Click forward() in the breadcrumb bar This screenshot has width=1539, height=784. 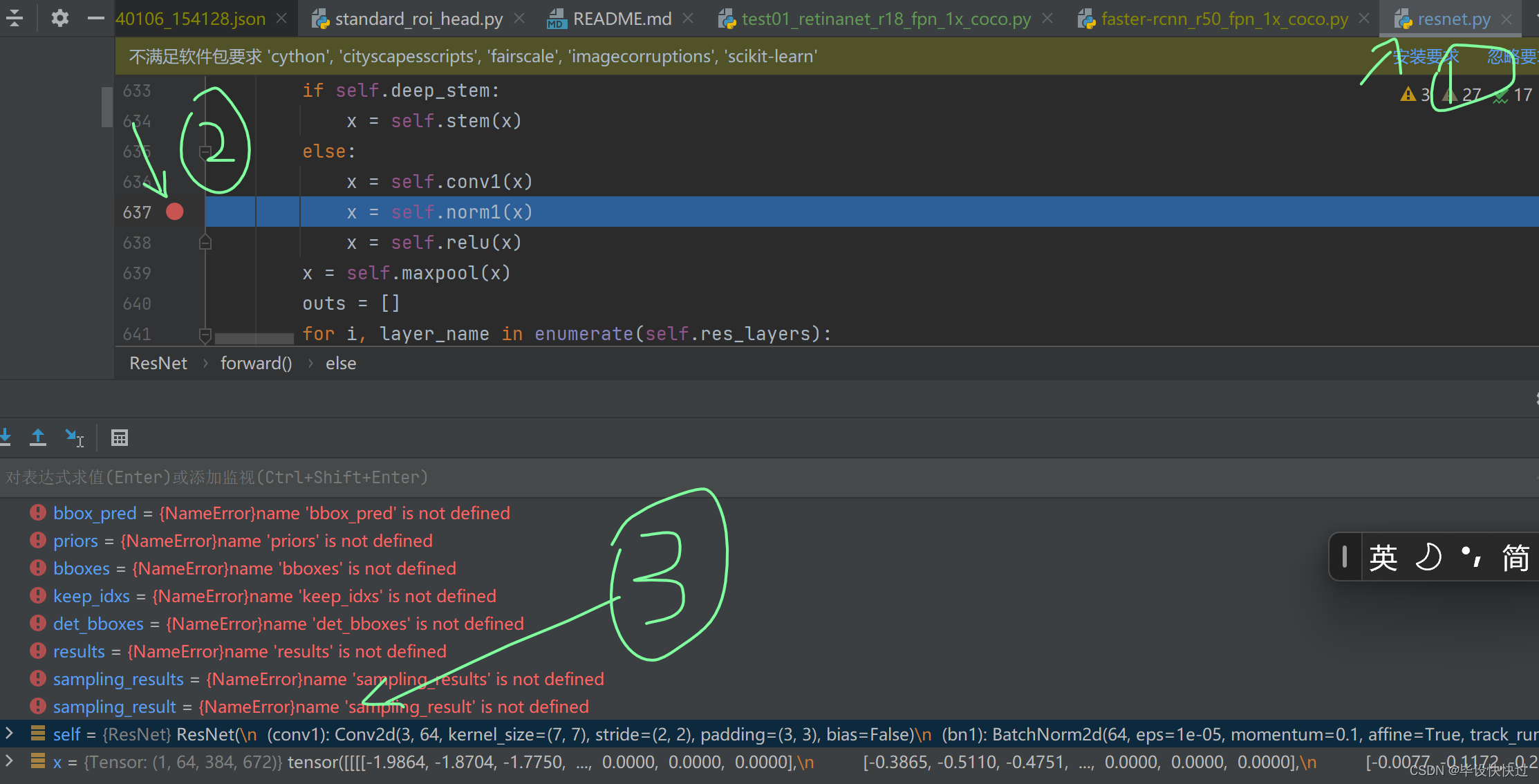point(256,362)
